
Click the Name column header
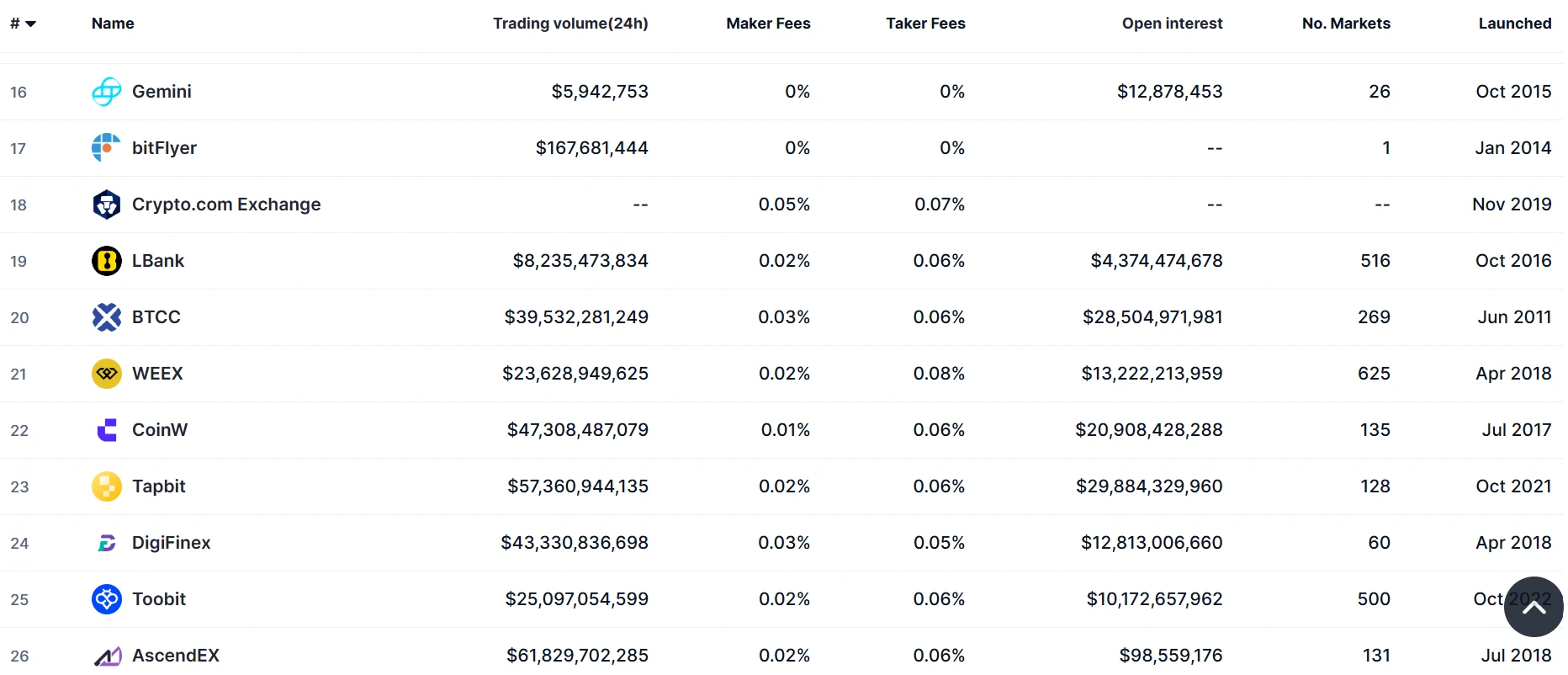(x=113, y=24)
